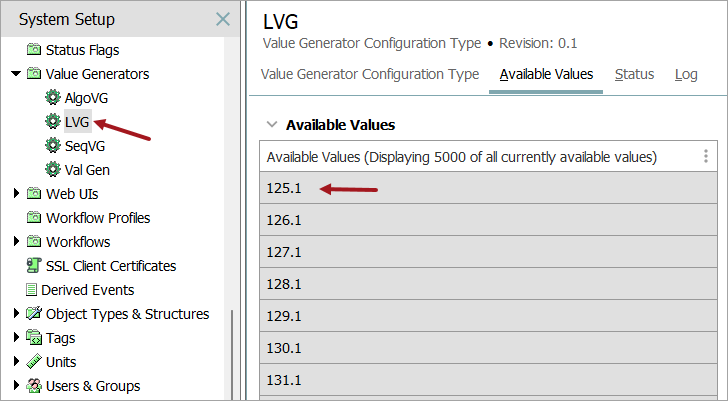Click the LVG gear icon
The image size is (728, 401).
point(53,122)
